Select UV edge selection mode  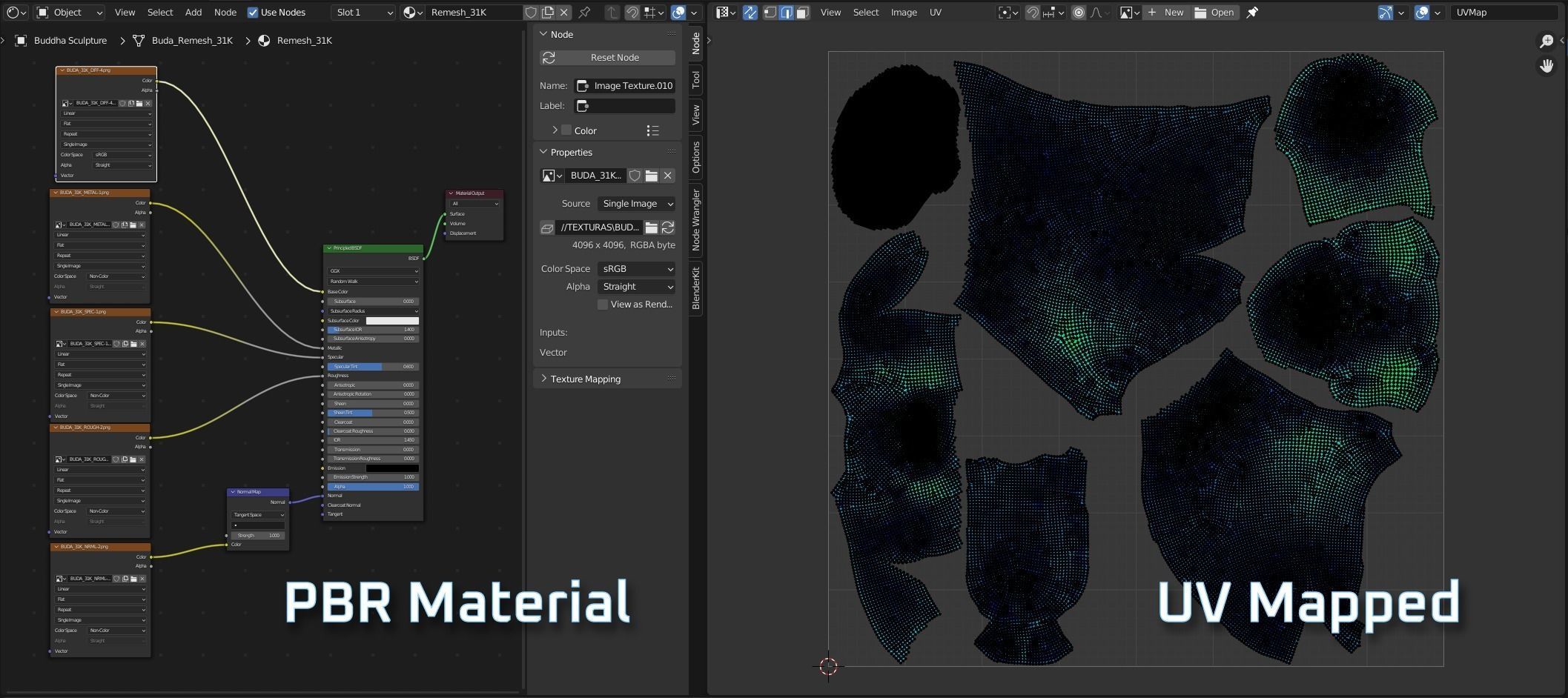click(x=786, y=13)
